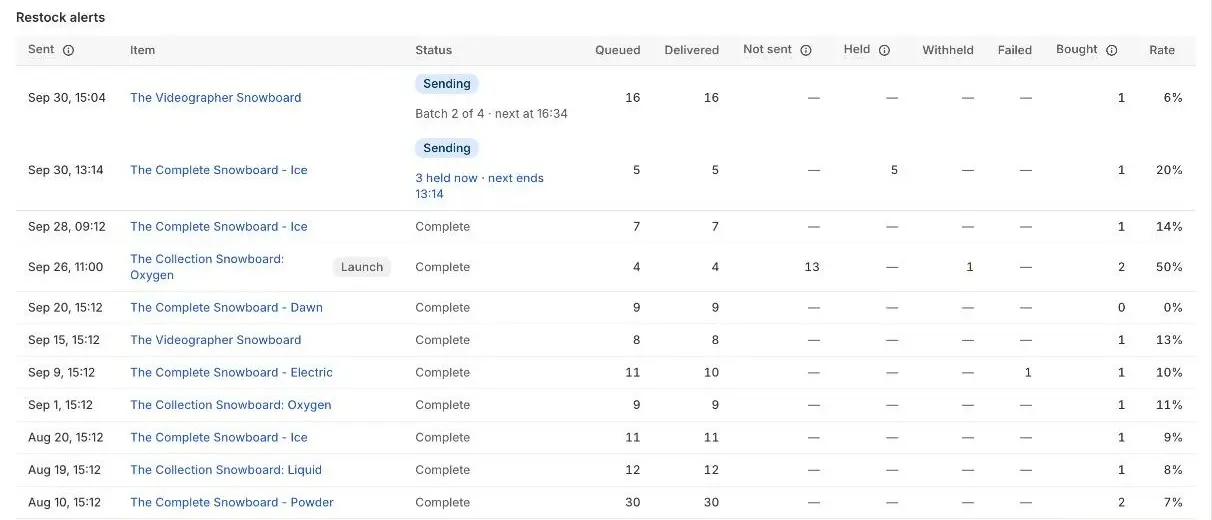Click the info icon beside Held header
The height and width of the screenshot is (520, 1212).
click(x=884, y=50)
